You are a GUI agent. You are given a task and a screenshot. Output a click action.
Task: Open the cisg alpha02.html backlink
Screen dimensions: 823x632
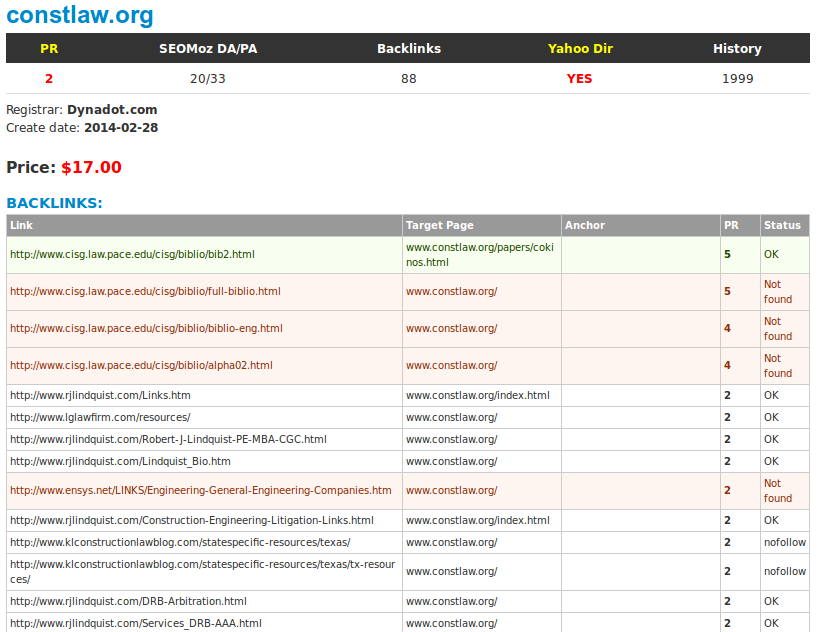pyautogui.click(x=141, y=365)
